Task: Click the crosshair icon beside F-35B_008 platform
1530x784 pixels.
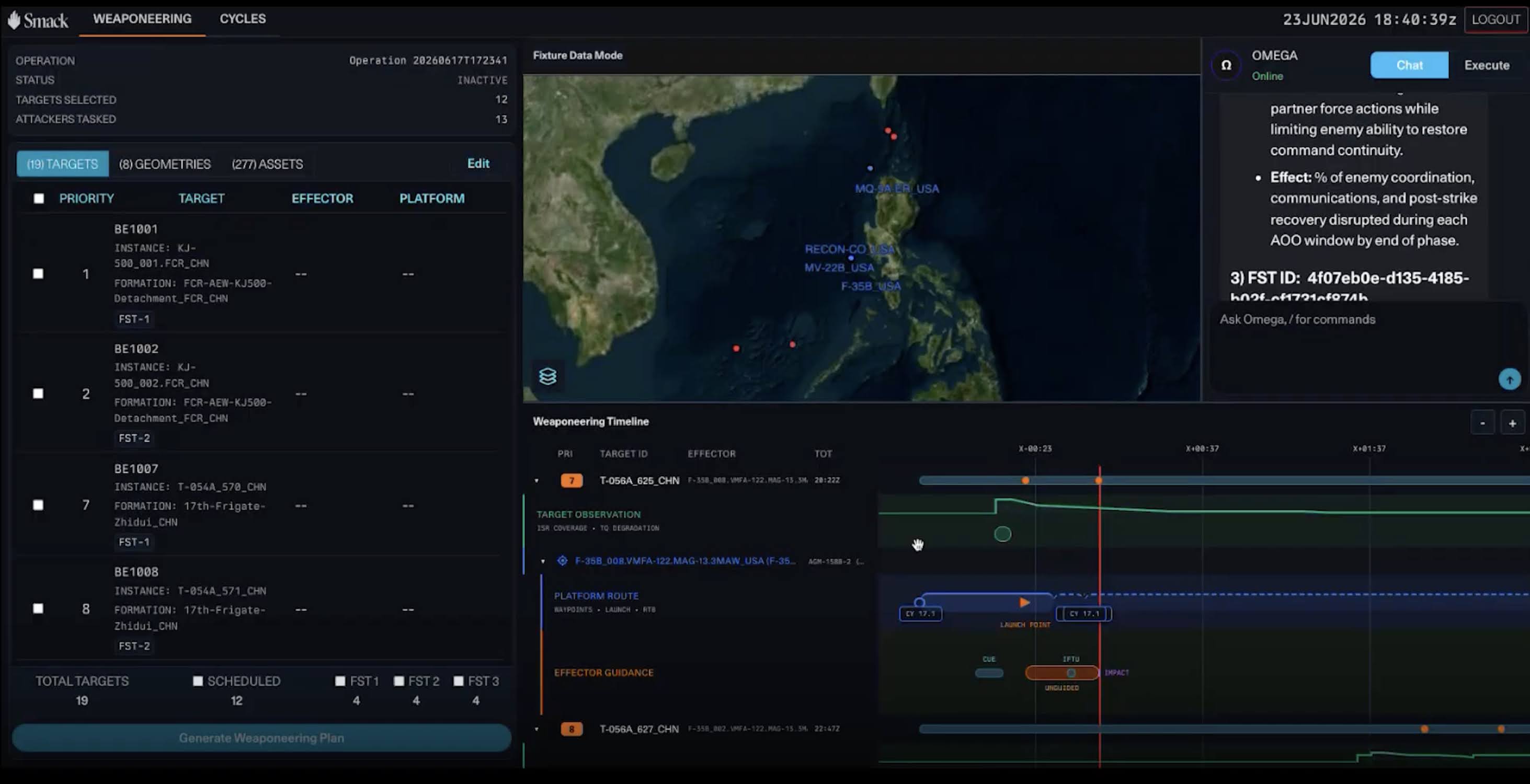Action: tap(562, 560)
